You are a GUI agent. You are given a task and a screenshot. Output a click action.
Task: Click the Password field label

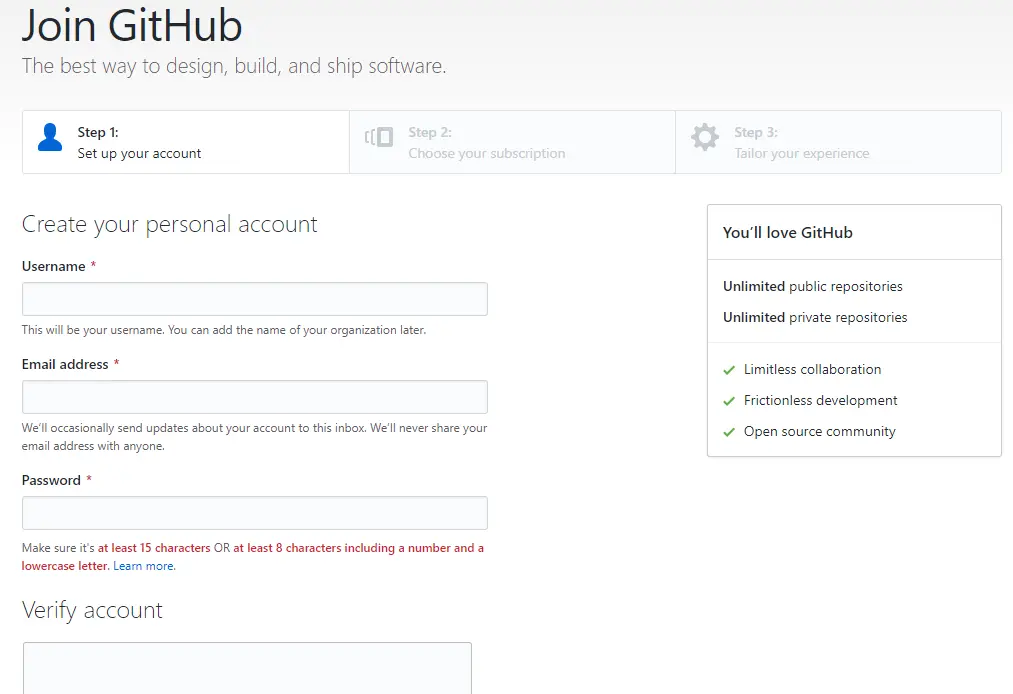pyautogui.click(x=51, y=481)
